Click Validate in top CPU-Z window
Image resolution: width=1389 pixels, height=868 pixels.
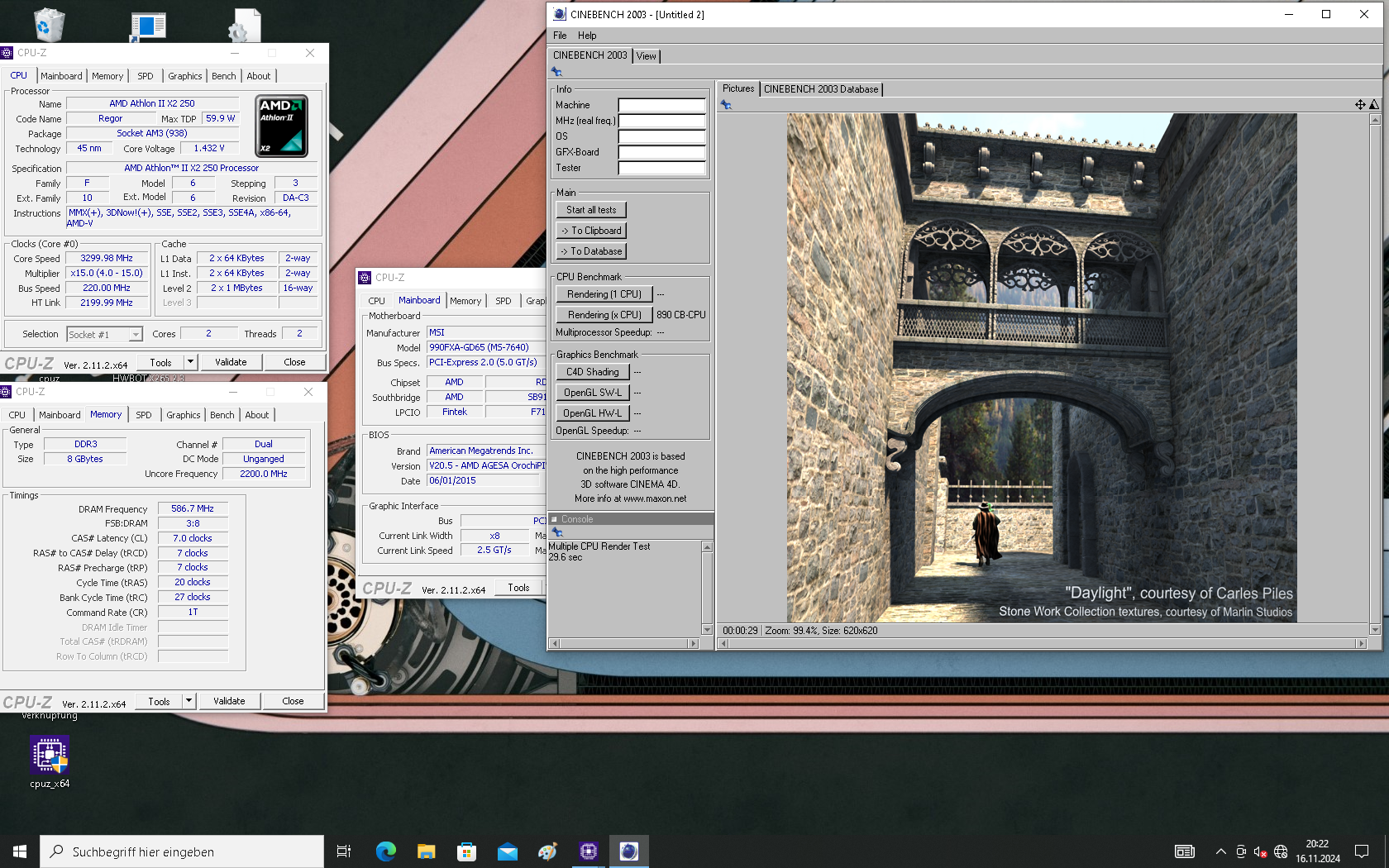(x=231, y=362)
